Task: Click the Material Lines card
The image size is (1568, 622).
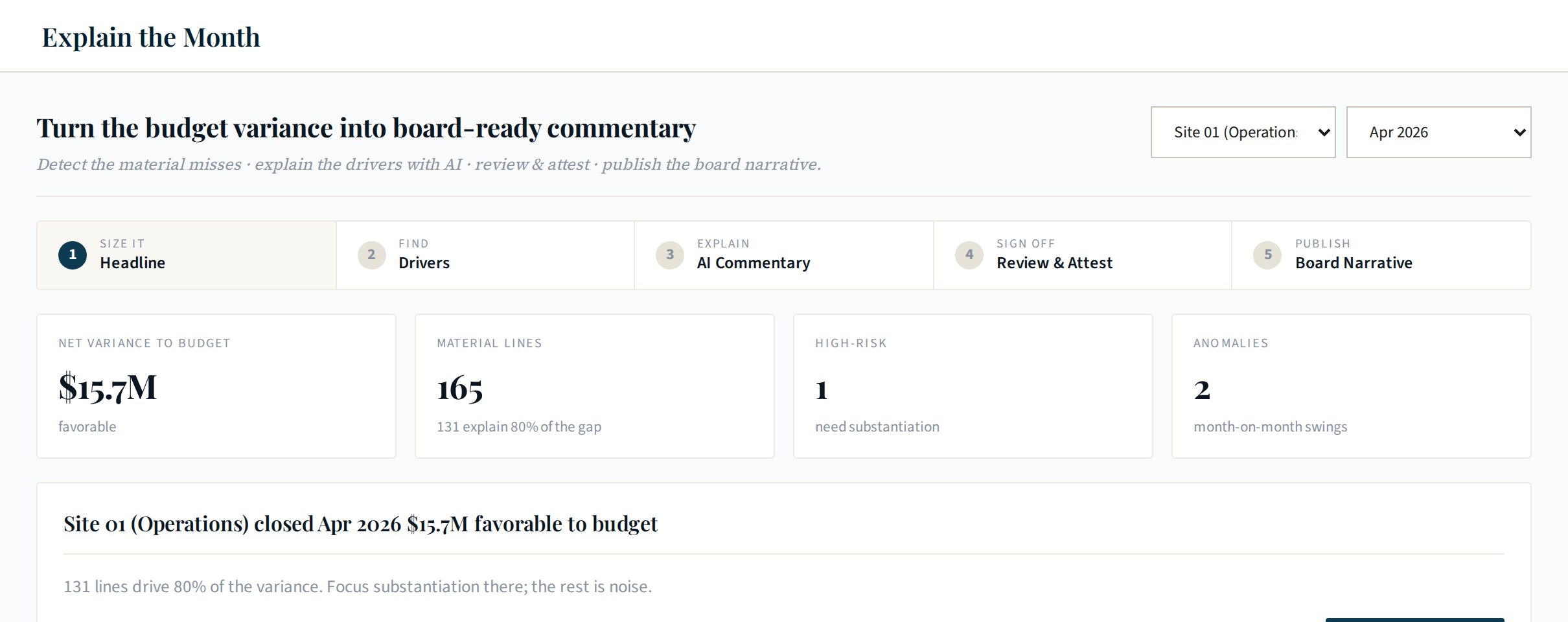Action: [x=595, y=386]
